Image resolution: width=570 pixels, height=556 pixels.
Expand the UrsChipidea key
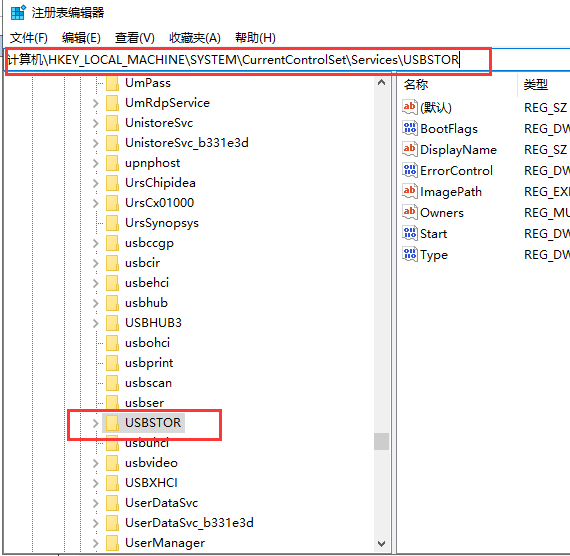(96, 183)
